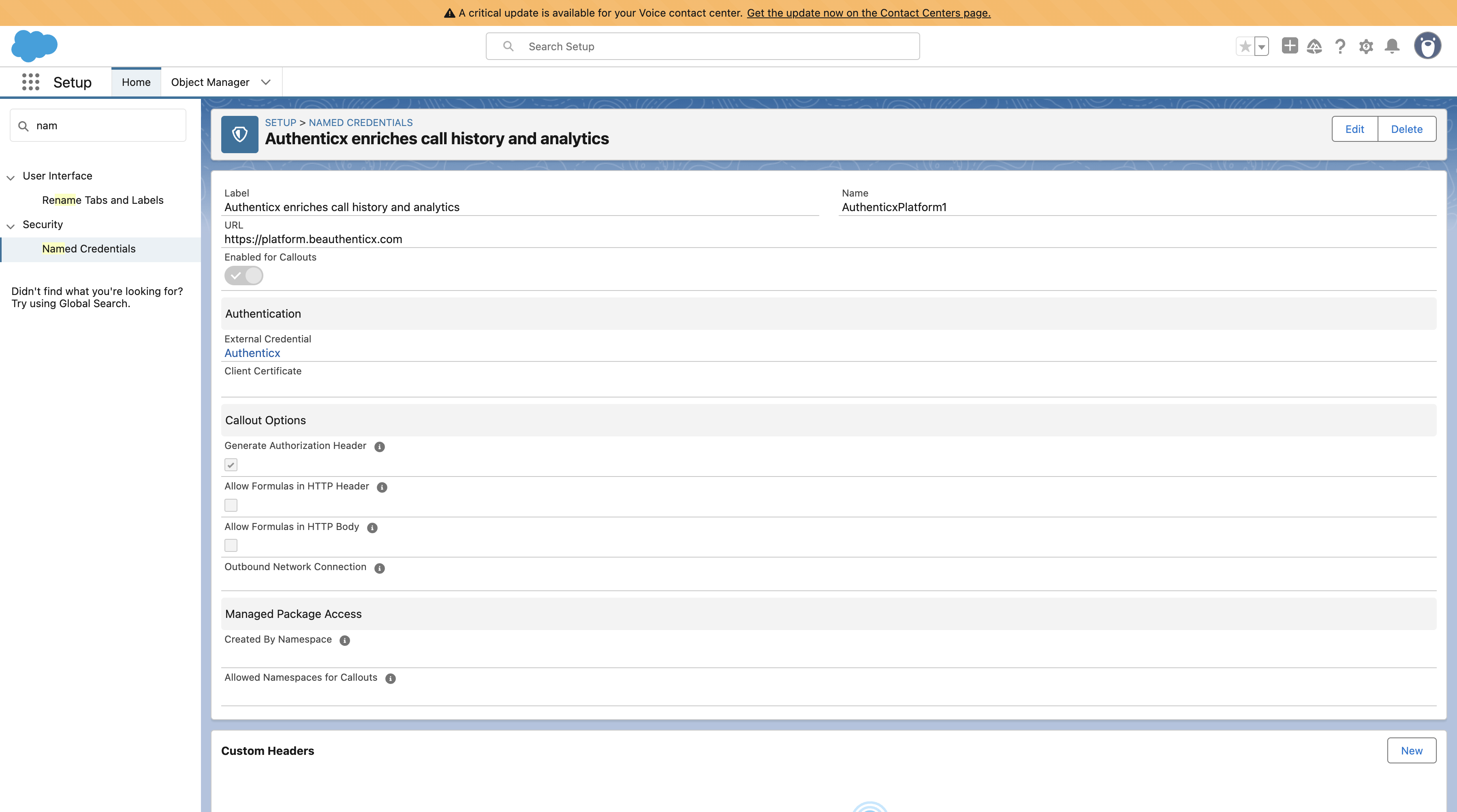Open Rename Tabs and Labels
The width and height of the screenshot is (1457, 812).
point(103,200)
